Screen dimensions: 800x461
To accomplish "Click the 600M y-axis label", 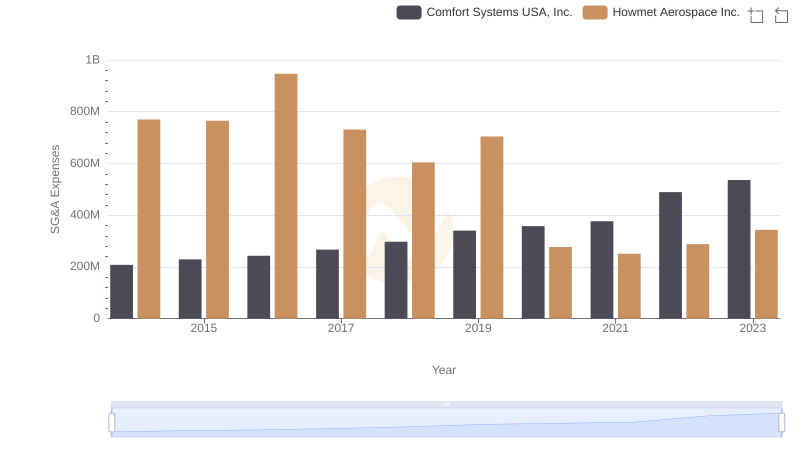I will 85,164.
